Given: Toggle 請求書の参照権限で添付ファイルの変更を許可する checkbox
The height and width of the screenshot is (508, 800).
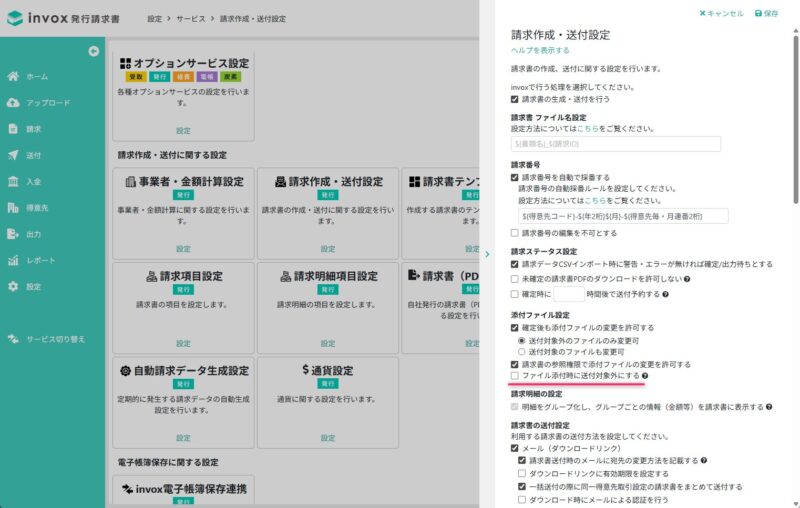Looking at the screenshot, I should click(x=514, y=365).
